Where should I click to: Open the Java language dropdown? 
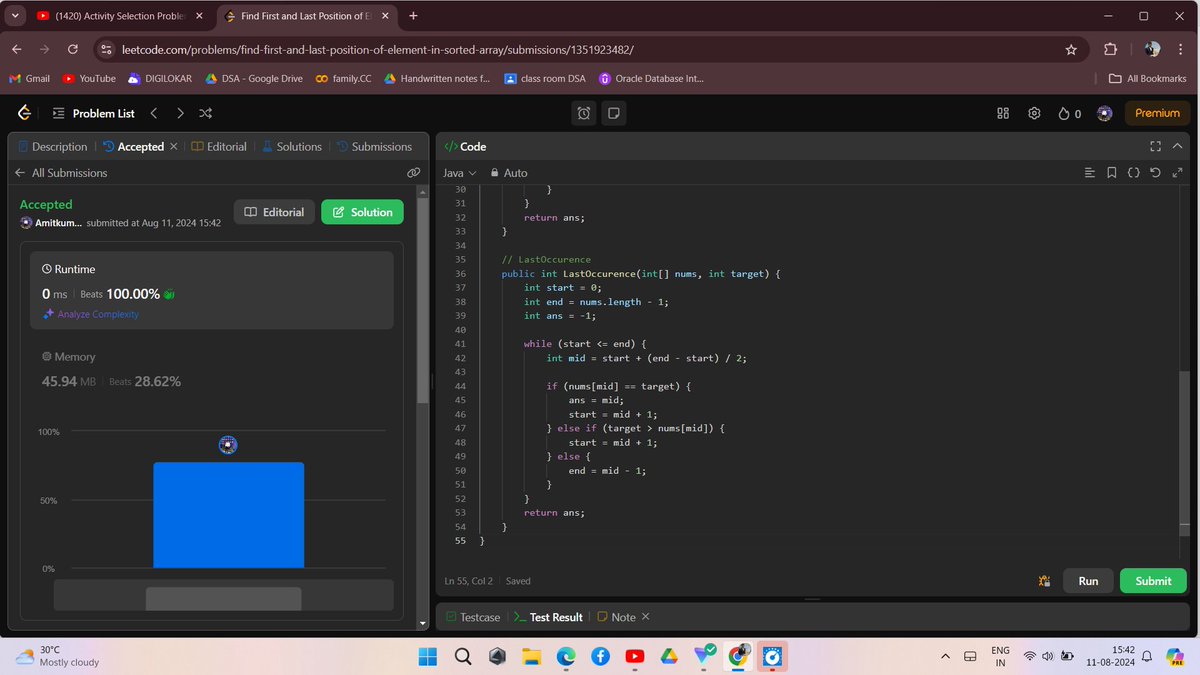click(459, 173)
